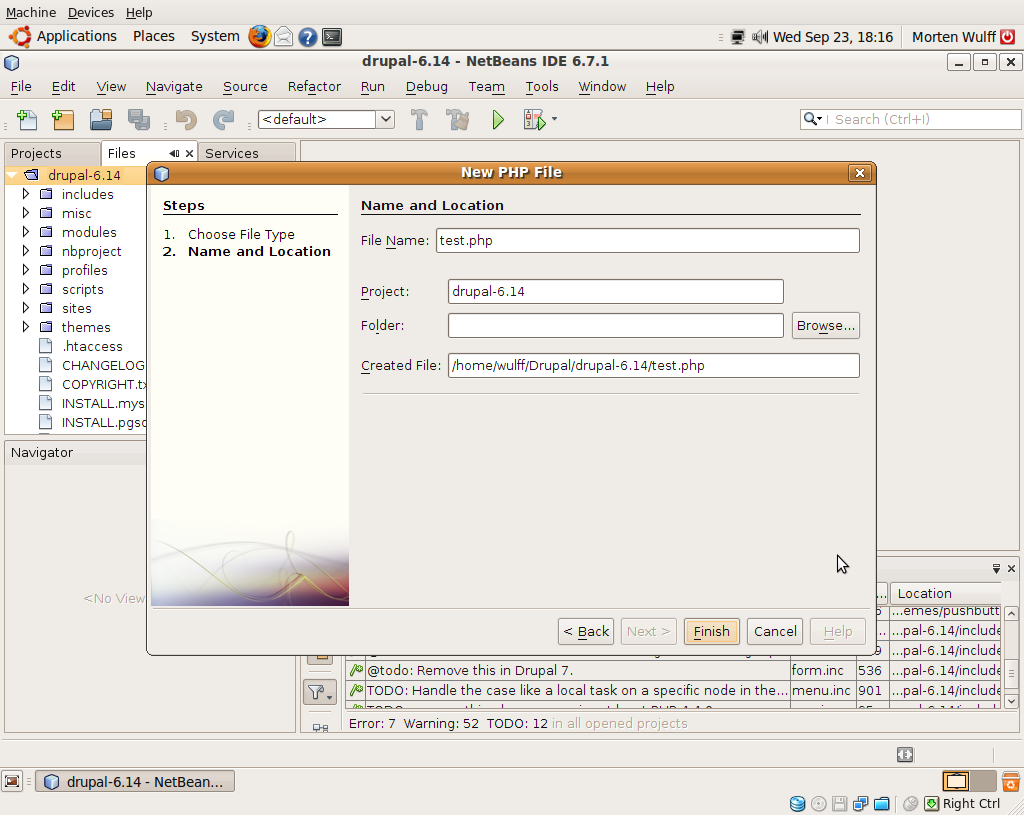Screen dimensions: 1024x815
Task: Click the filter icon in Tasks window
Action: (320, 692)
